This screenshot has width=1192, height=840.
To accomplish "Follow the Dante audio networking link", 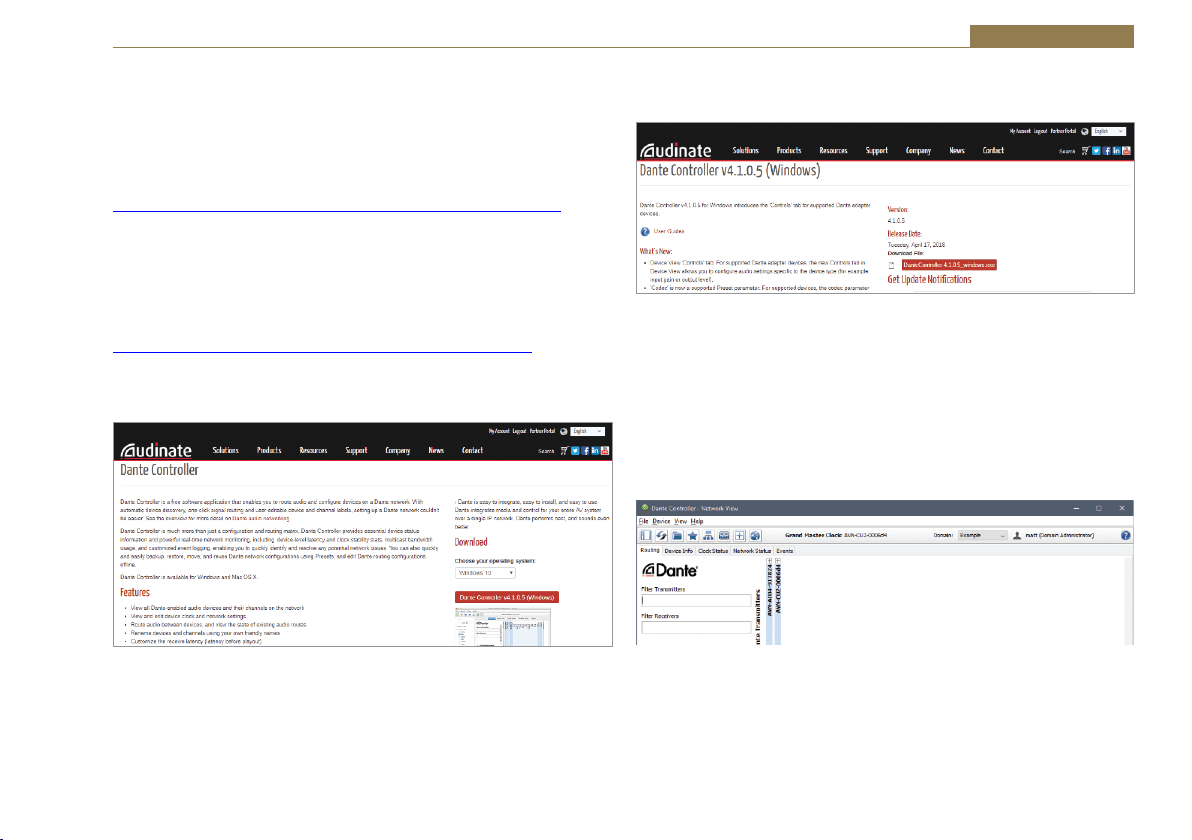I will (261, 518).
